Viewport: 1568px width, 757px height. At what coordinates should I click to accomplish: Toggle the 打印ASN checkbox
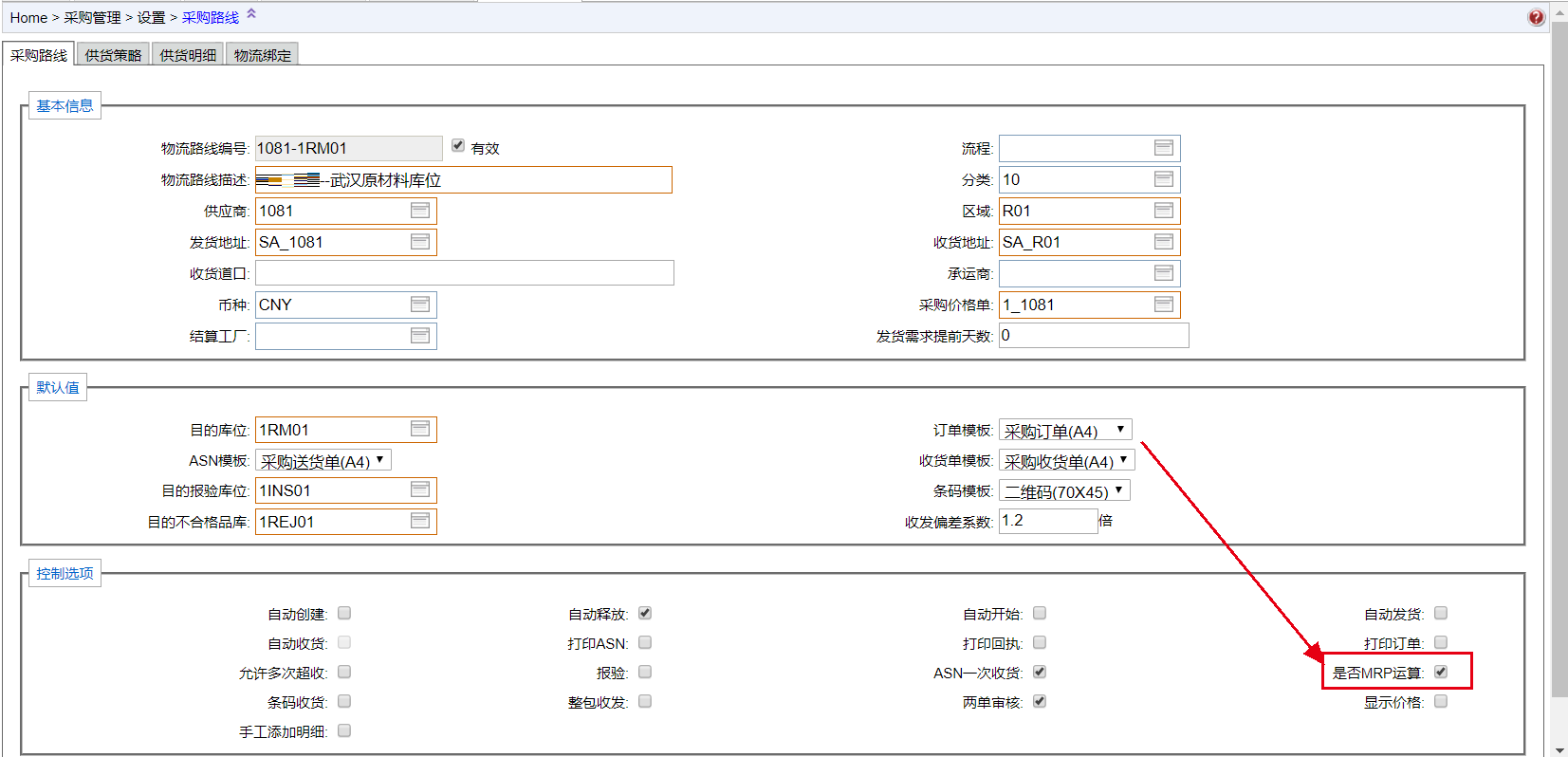[x=645, y=642]
